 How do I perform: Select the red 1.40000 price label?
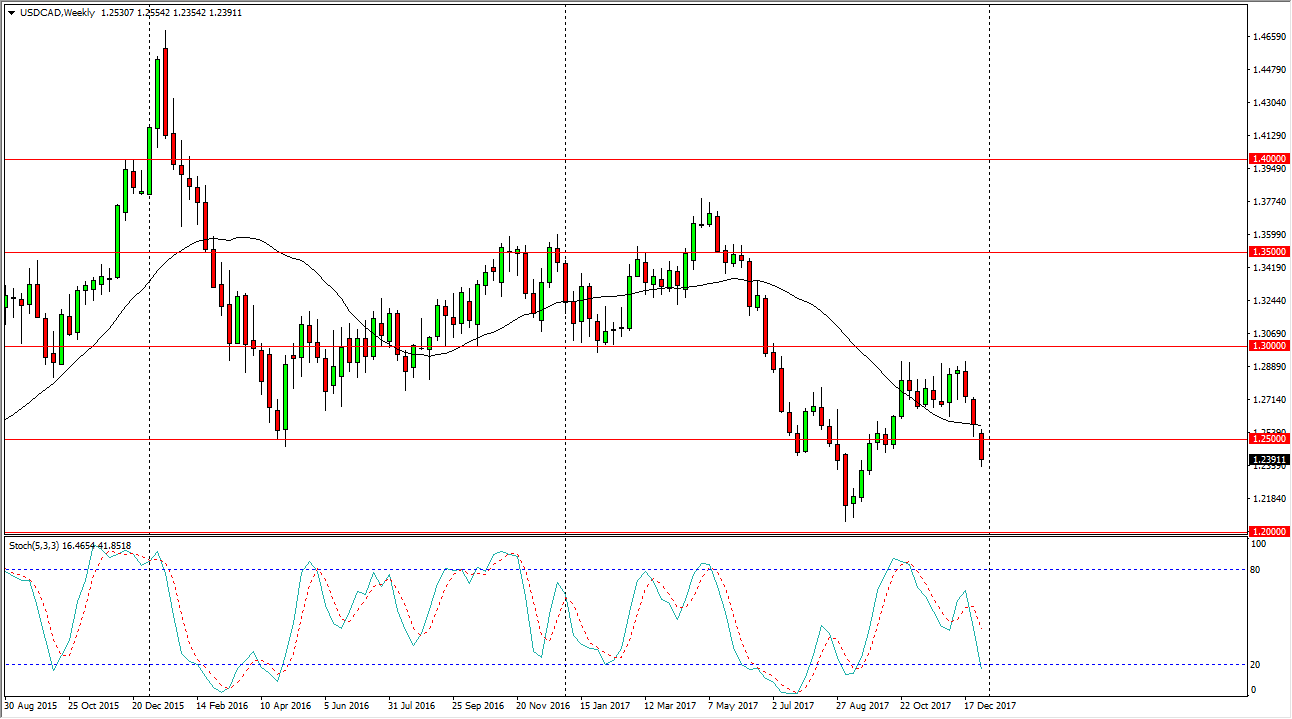(1269, 159)
